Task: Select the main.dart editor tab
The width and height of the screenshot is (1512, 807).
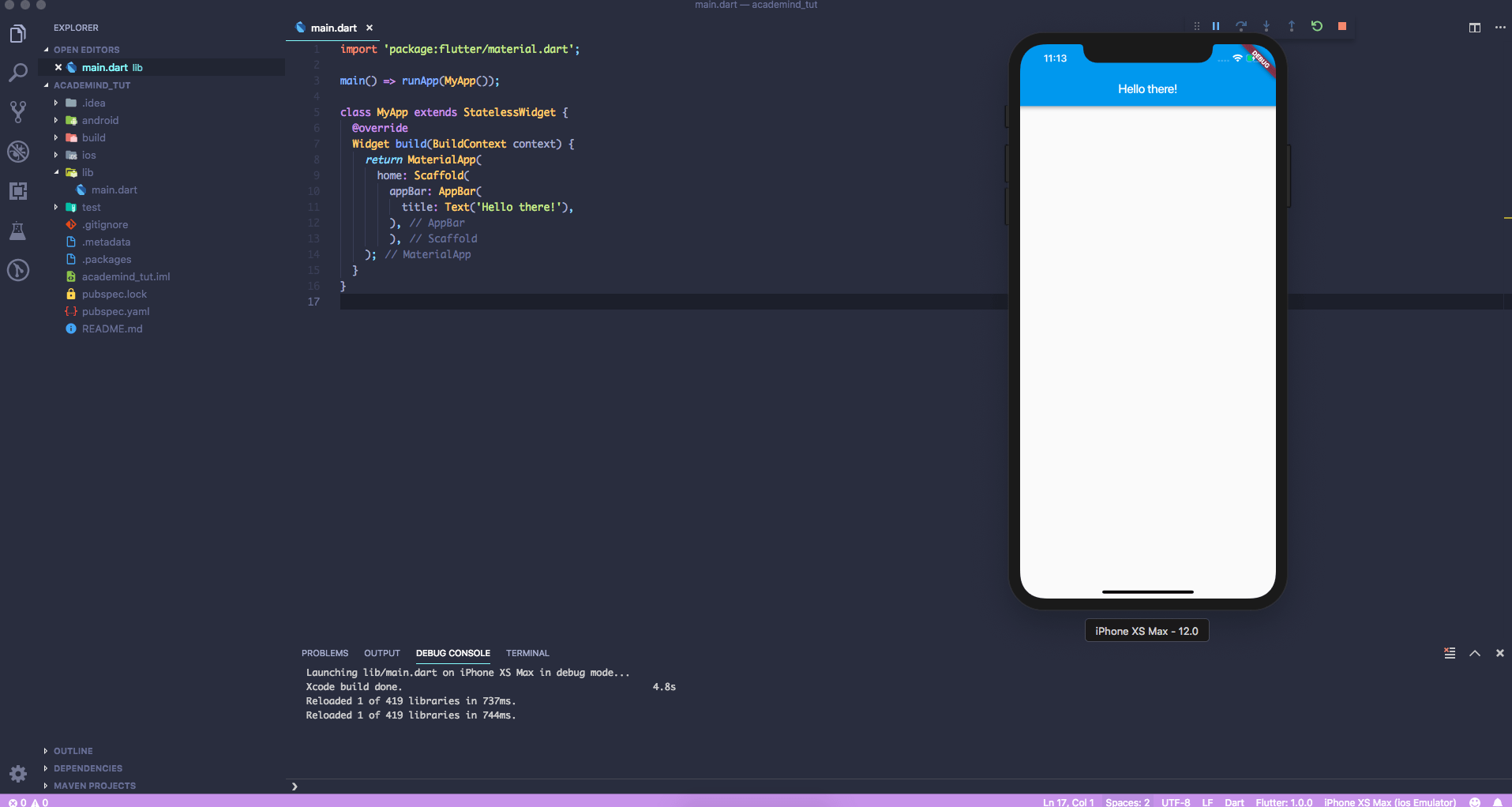Action: point(333,28)
